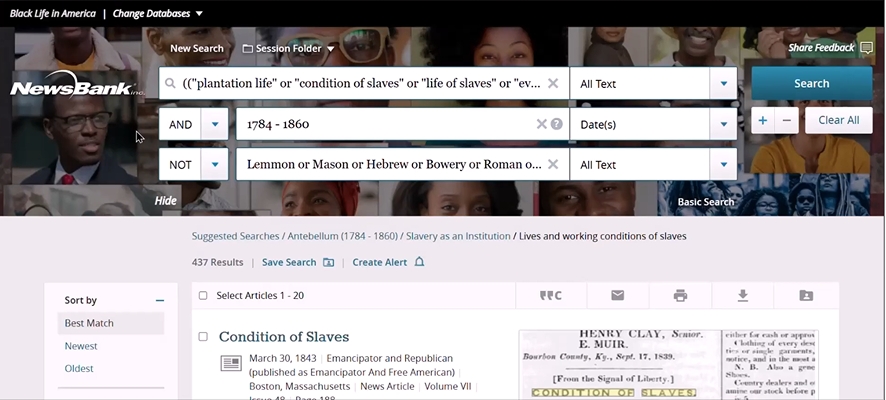The width and height of the screenshot is (886, 400).
Task: Sort results by Oldest
Action: (79, 368)
